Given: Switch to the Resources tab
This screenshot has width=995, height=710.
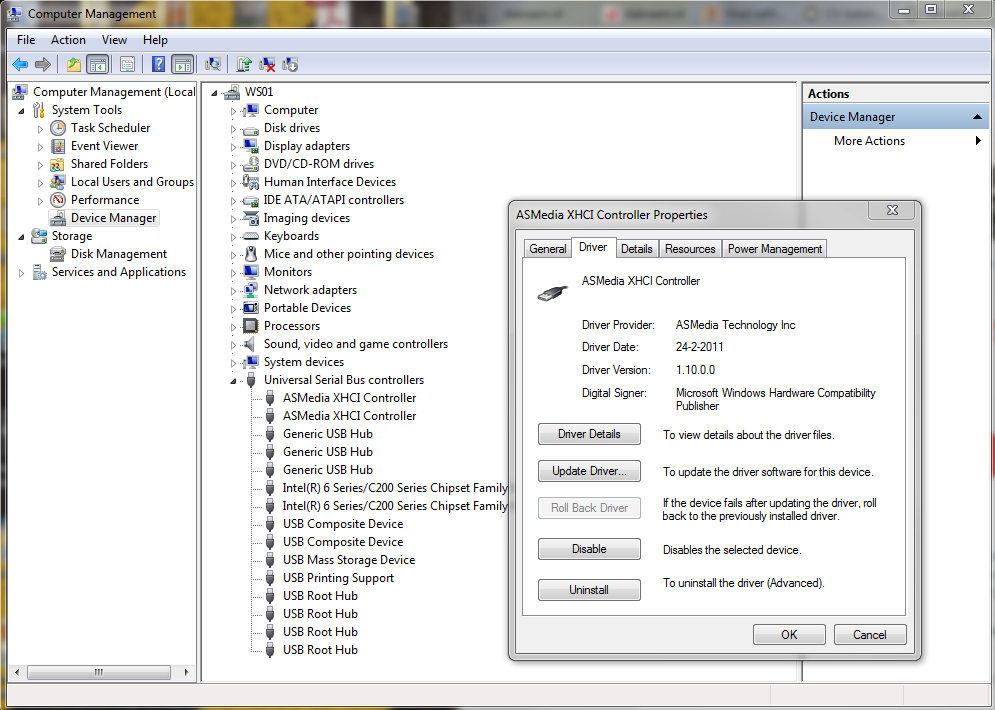Looking at the screenshot, I should pos(690,249).
